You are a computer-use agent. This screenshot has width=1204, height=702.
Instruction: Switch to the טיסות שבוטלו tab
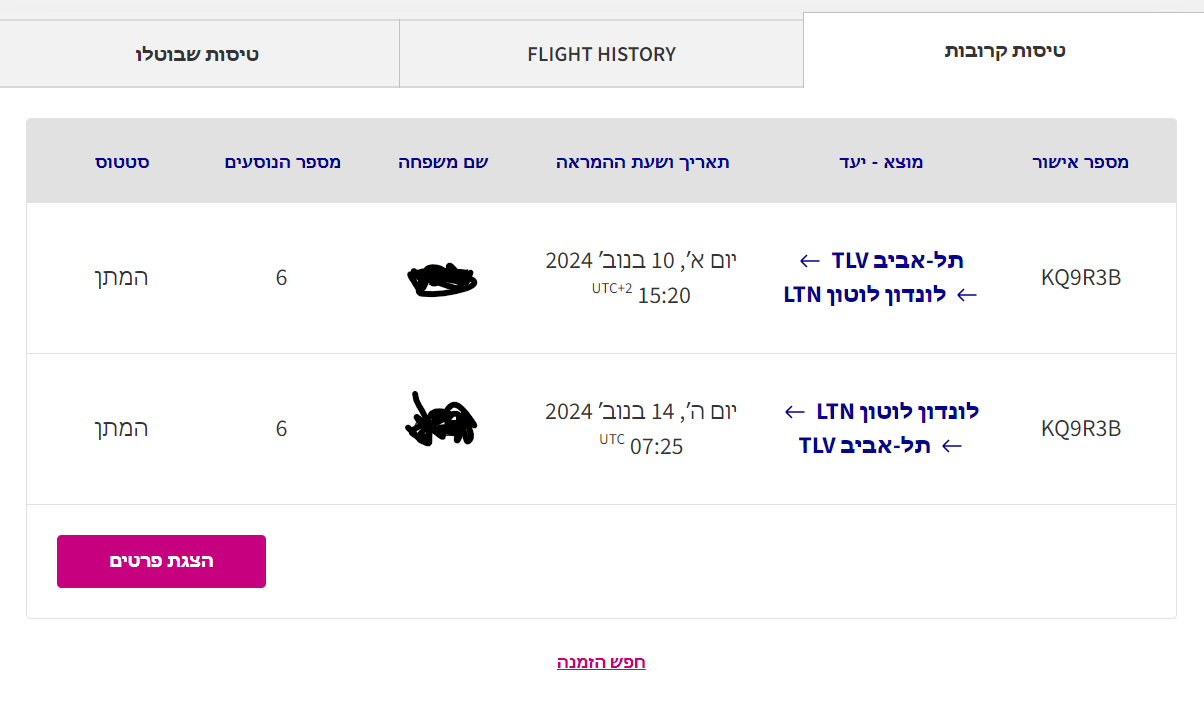198,54
